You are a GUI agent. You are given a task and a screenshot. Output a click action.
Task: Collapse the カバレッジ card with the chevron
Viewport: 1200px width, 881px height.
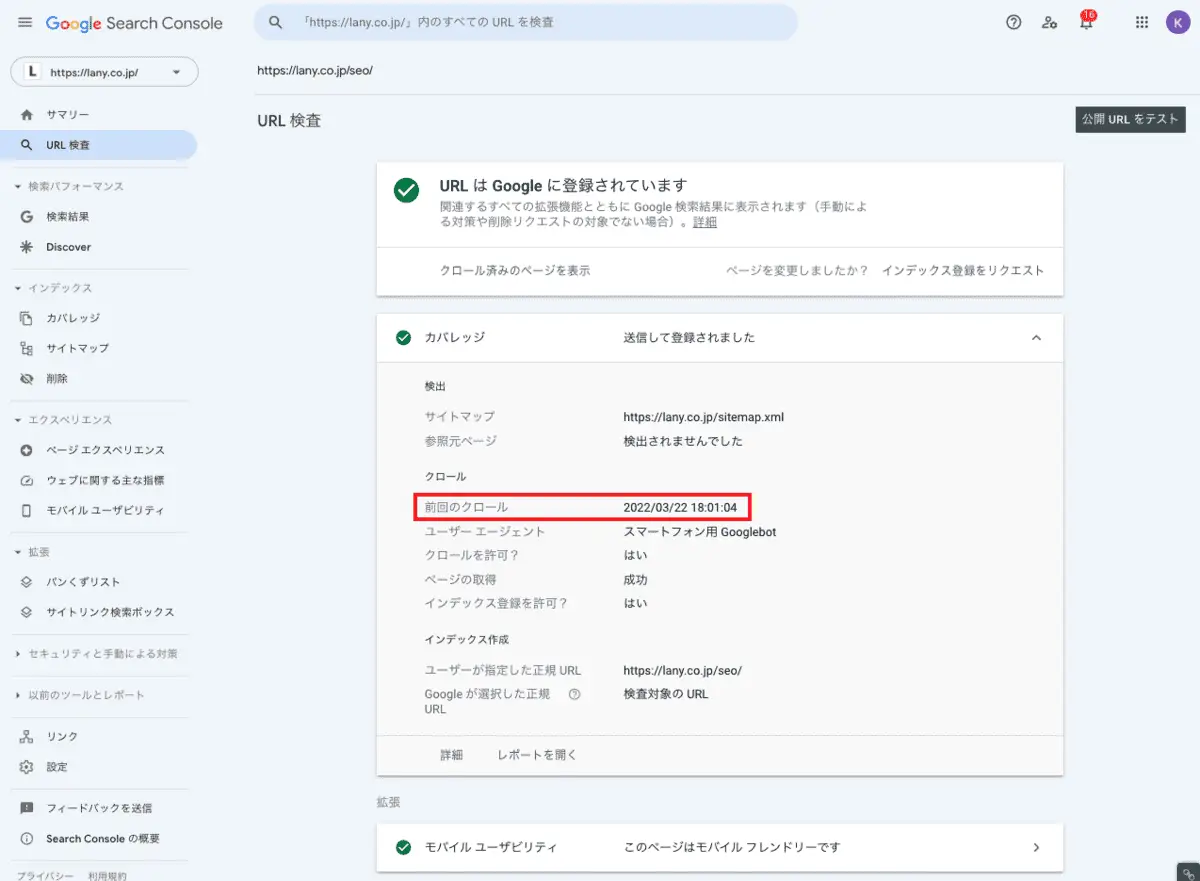1036,338
